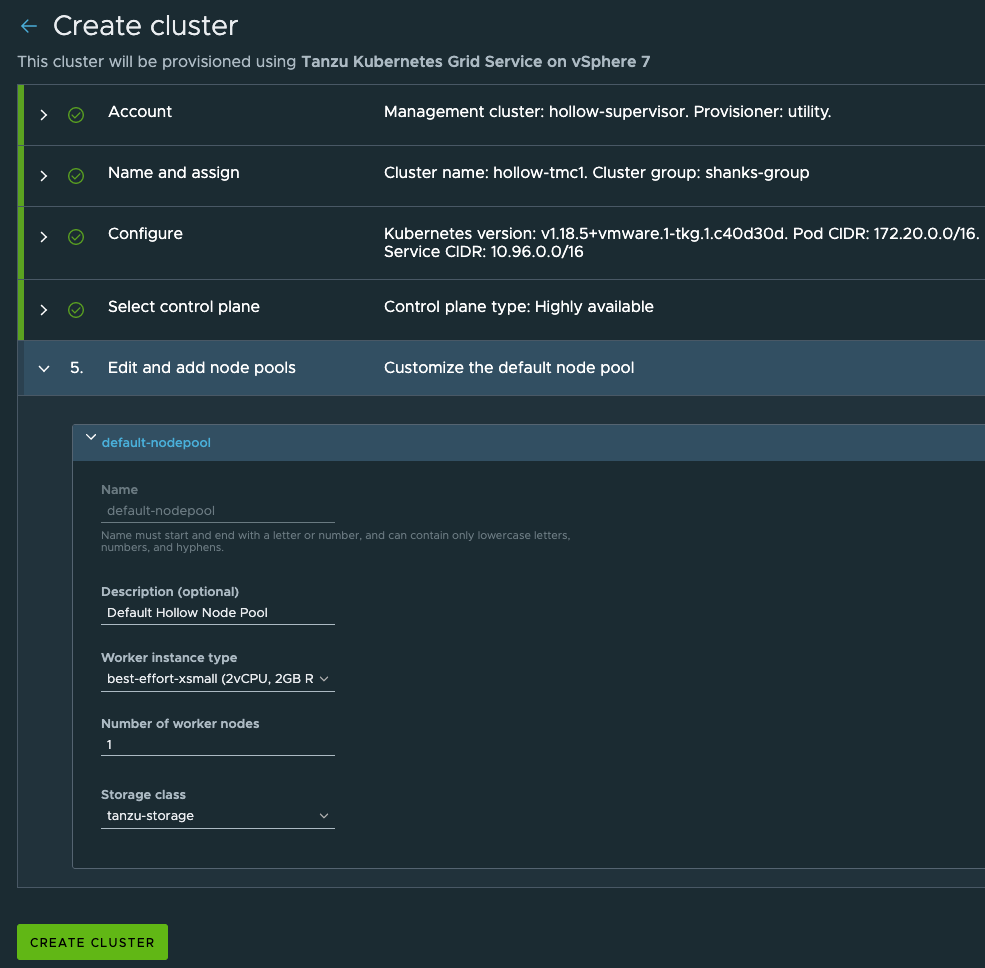Select the Select control plane step title
The image size is (985, 968).
point(183,307)
